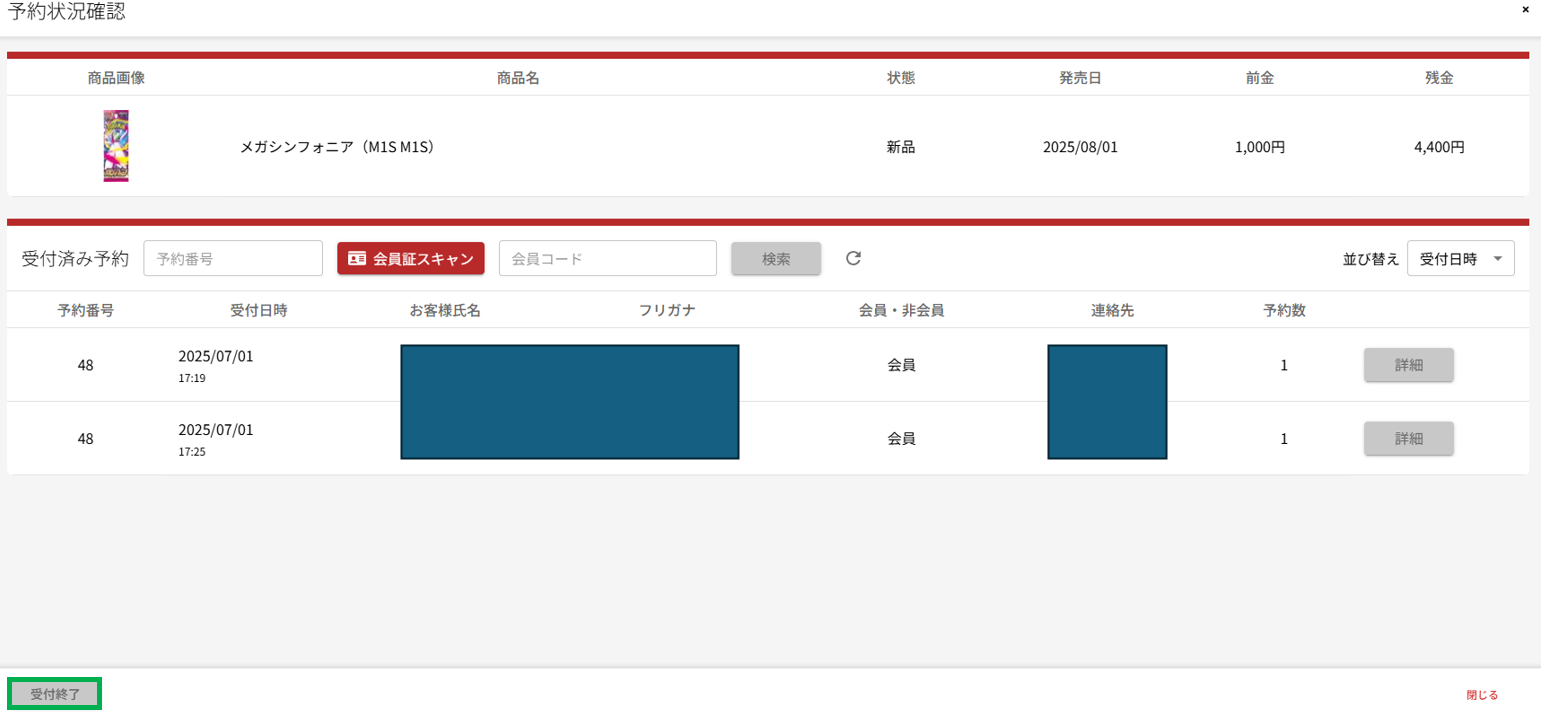This screenshot has width=1541, height=719.
Task: Open 詳細 for the 17:25 reservation
Action: 1408,438
